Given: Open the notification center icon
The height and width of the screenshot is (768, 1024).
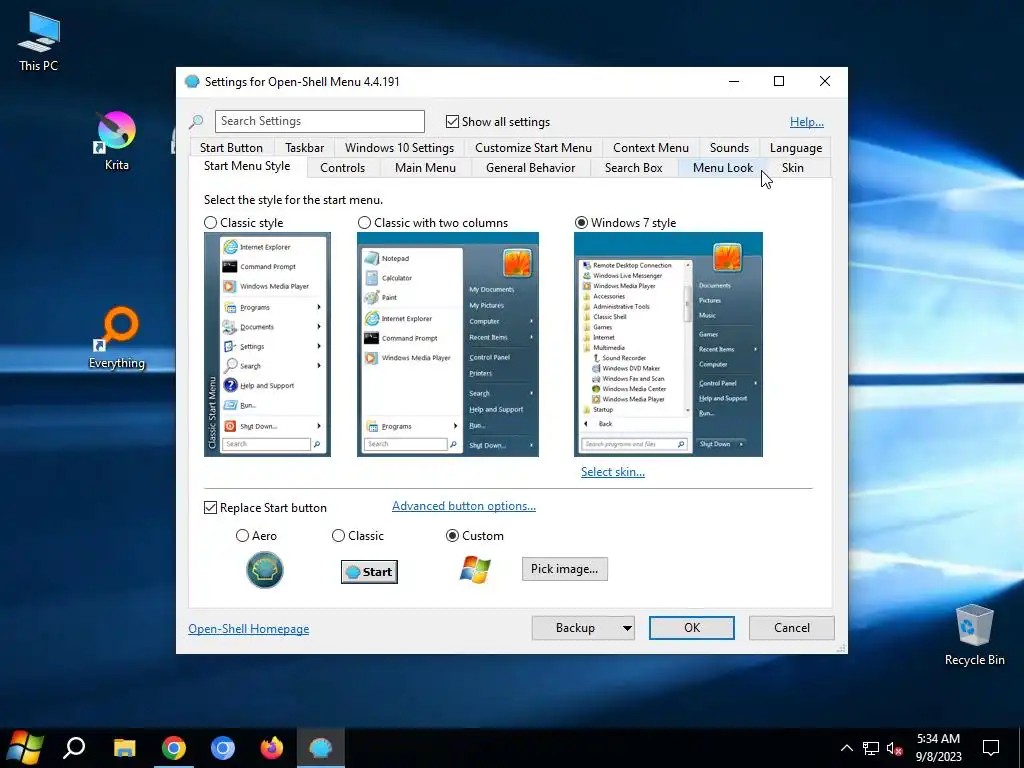Looking at the screenshot, I should coord(991,748).
